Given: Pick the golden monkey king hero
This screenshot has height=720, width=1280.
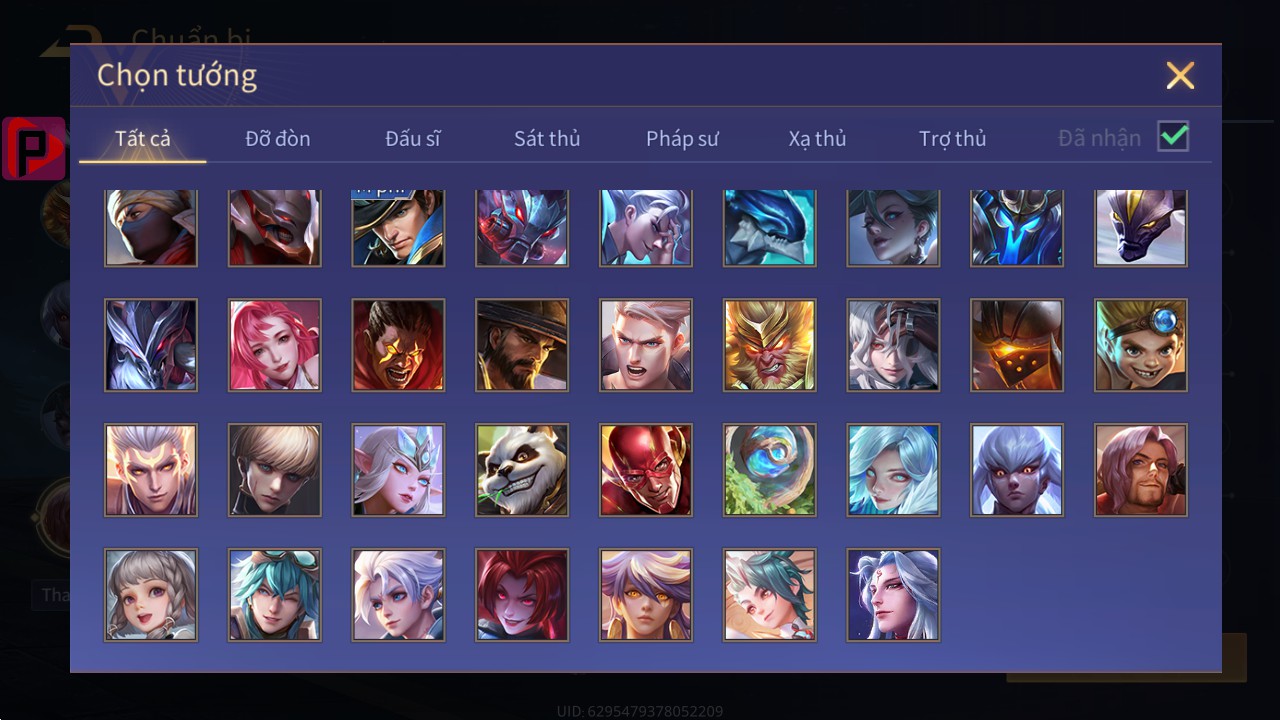Looking at the screenshot, I should (x=770, y=345).
